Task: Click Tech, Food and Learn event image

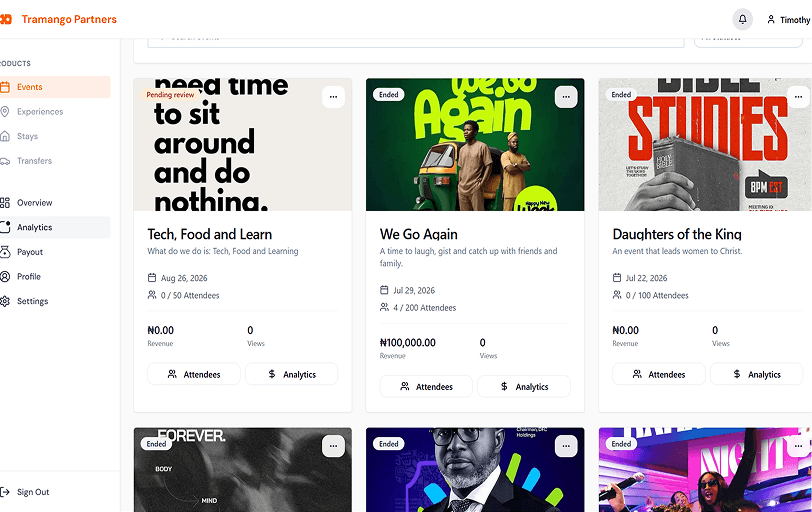Action: coord(242,144)
